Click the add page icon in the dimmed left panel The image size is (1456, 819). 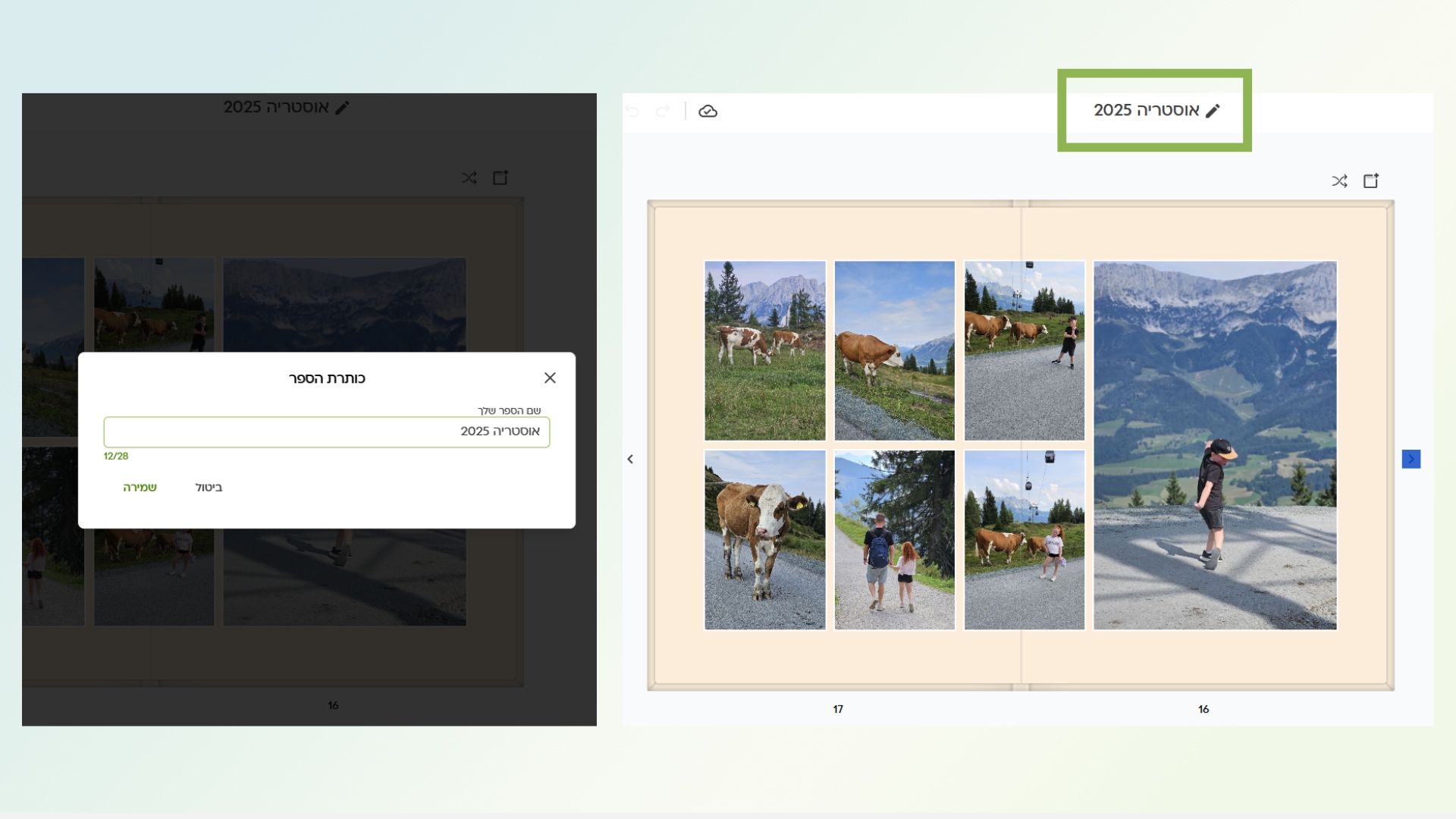[500, 177]
